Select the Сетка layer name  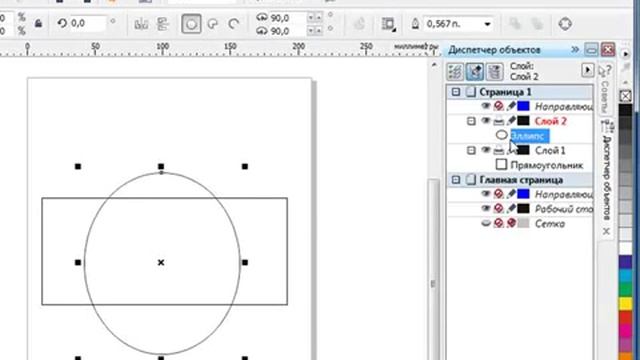[550, 224]
